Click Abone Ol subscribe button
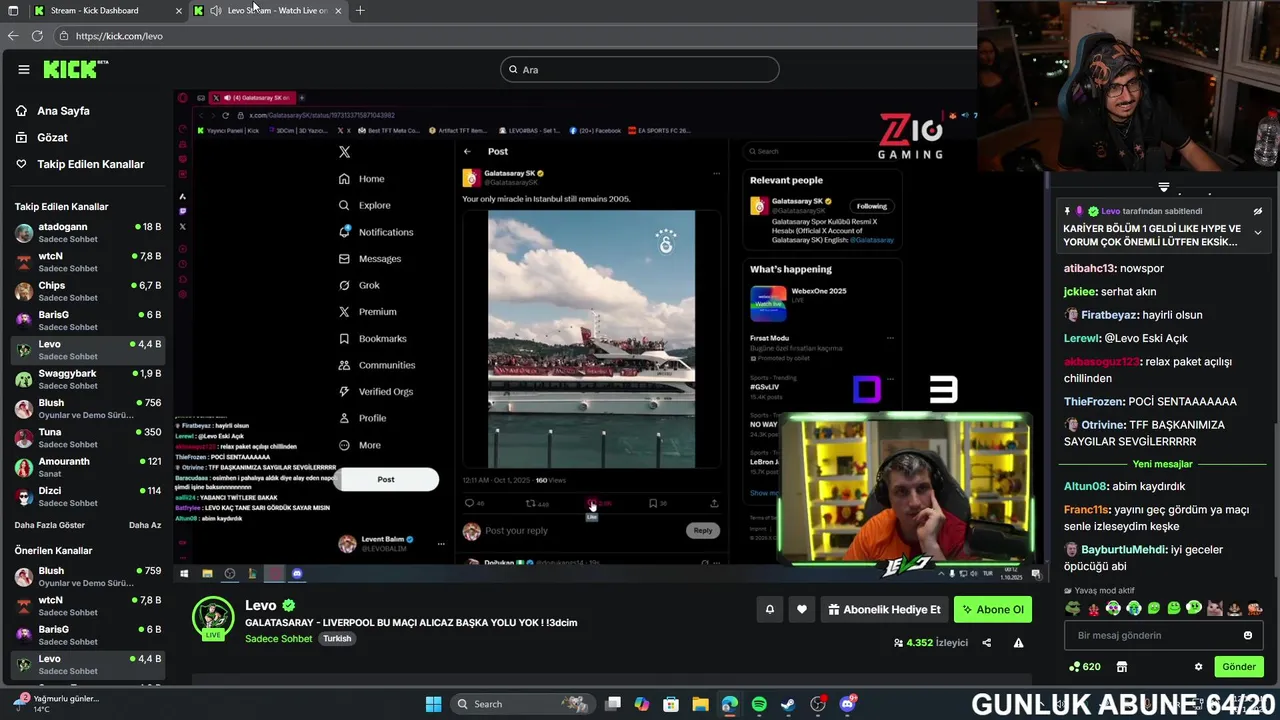Screen dimensions: 1280x720 click(x=993, y=609)
